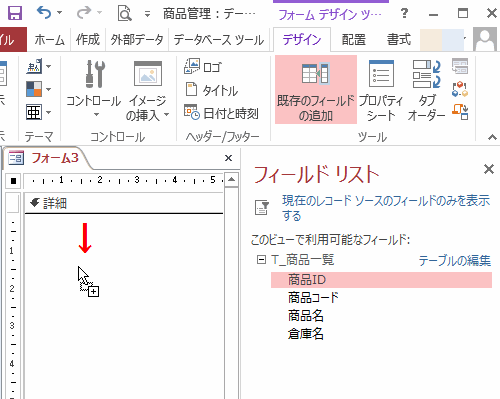Open the undo history dropdown arrow
500x399 pixels.
(59, 13)
